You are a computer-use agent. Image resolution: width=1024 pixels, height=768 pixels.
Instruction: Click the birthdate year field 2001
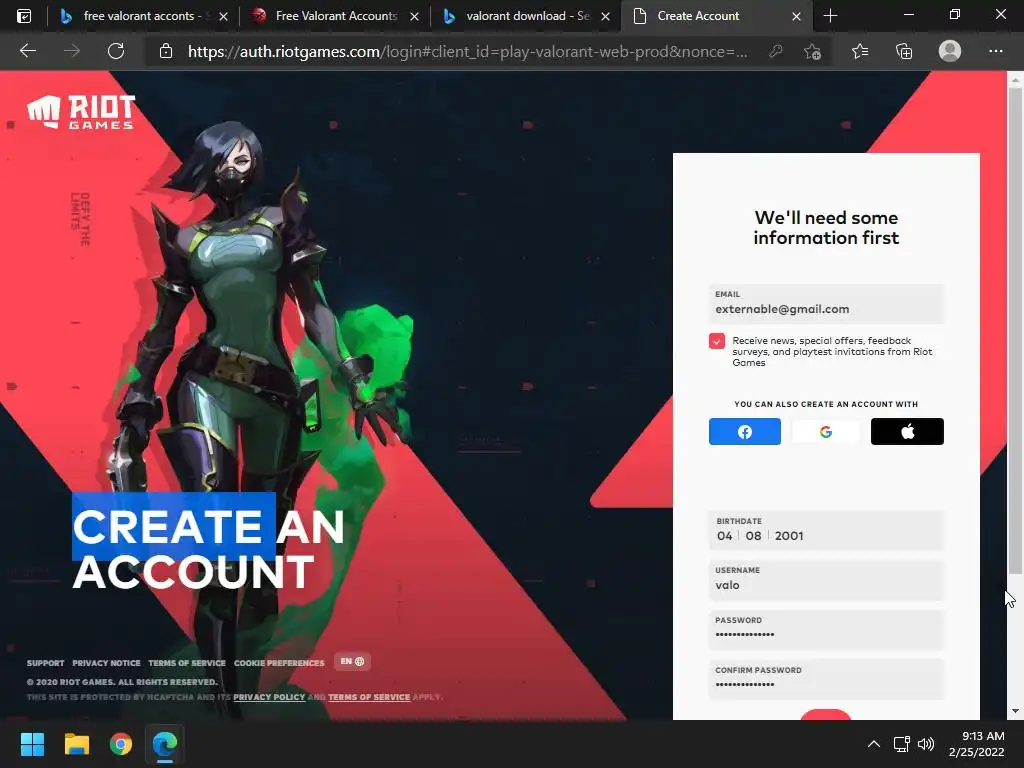tap(789, 536)
